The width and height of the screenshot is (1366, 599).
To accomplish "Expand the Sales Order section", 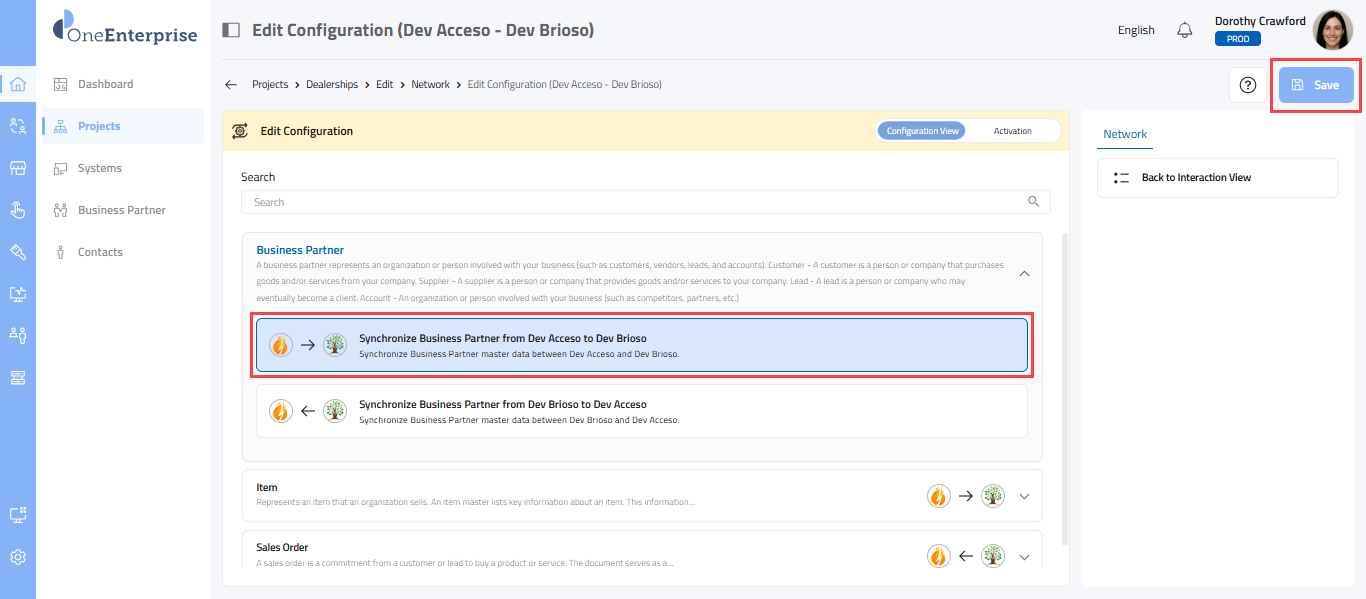I will 1024,557.
